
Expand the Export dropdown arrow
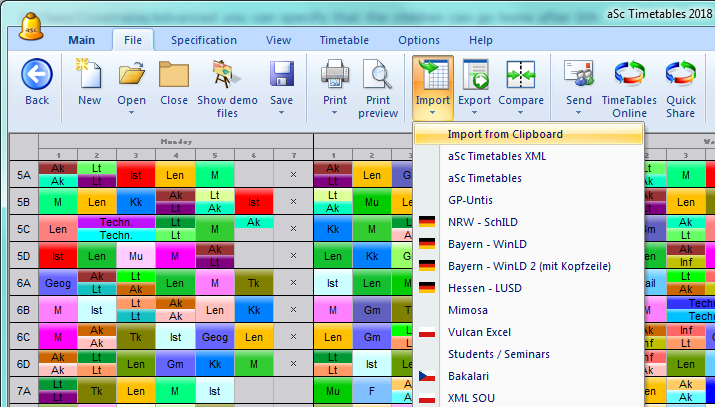click(475, 113)
